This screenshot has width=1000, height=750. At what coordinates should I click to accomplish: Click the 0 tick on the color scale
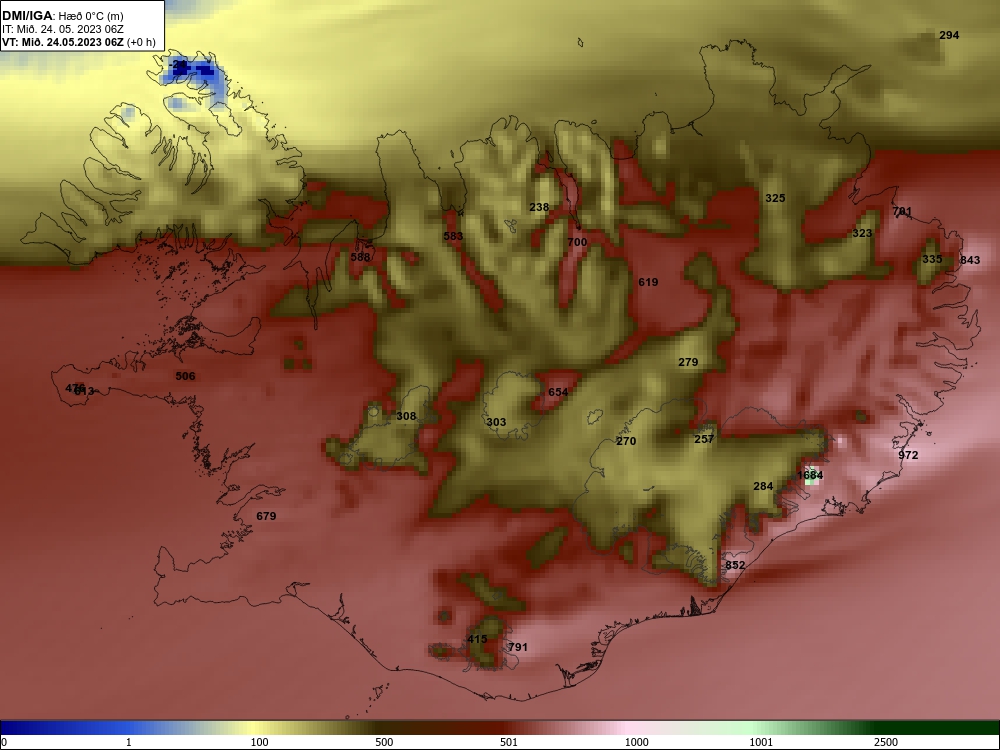pos(4,742)
